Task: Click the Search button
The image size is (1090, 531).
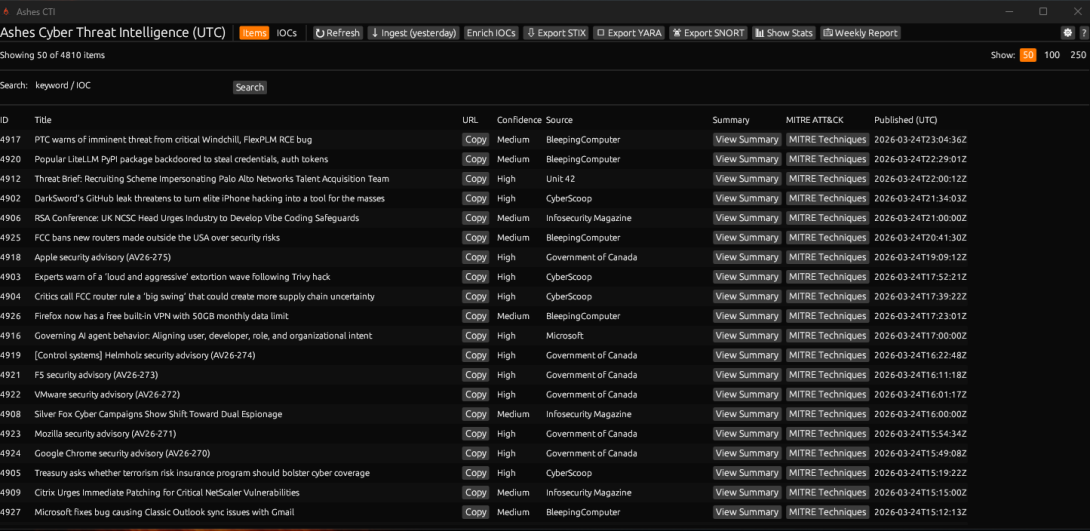Action: (250, 87)
